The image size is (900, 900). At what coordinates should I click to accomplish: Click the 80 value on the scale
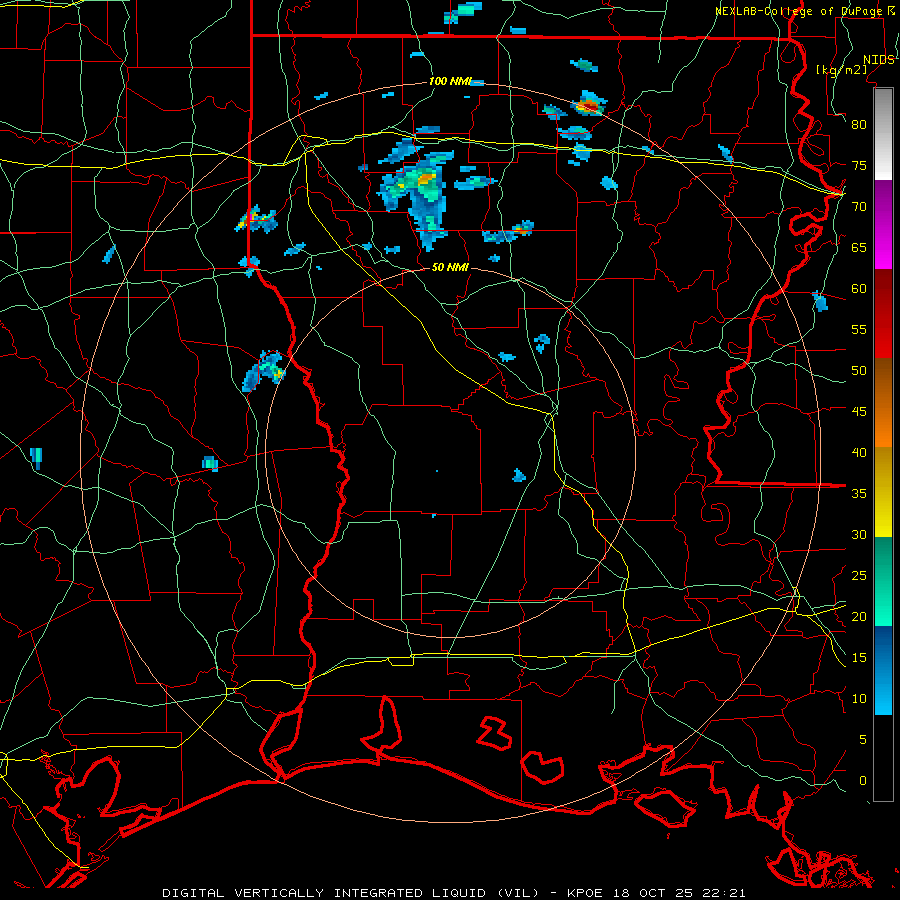tap(859, 125)
